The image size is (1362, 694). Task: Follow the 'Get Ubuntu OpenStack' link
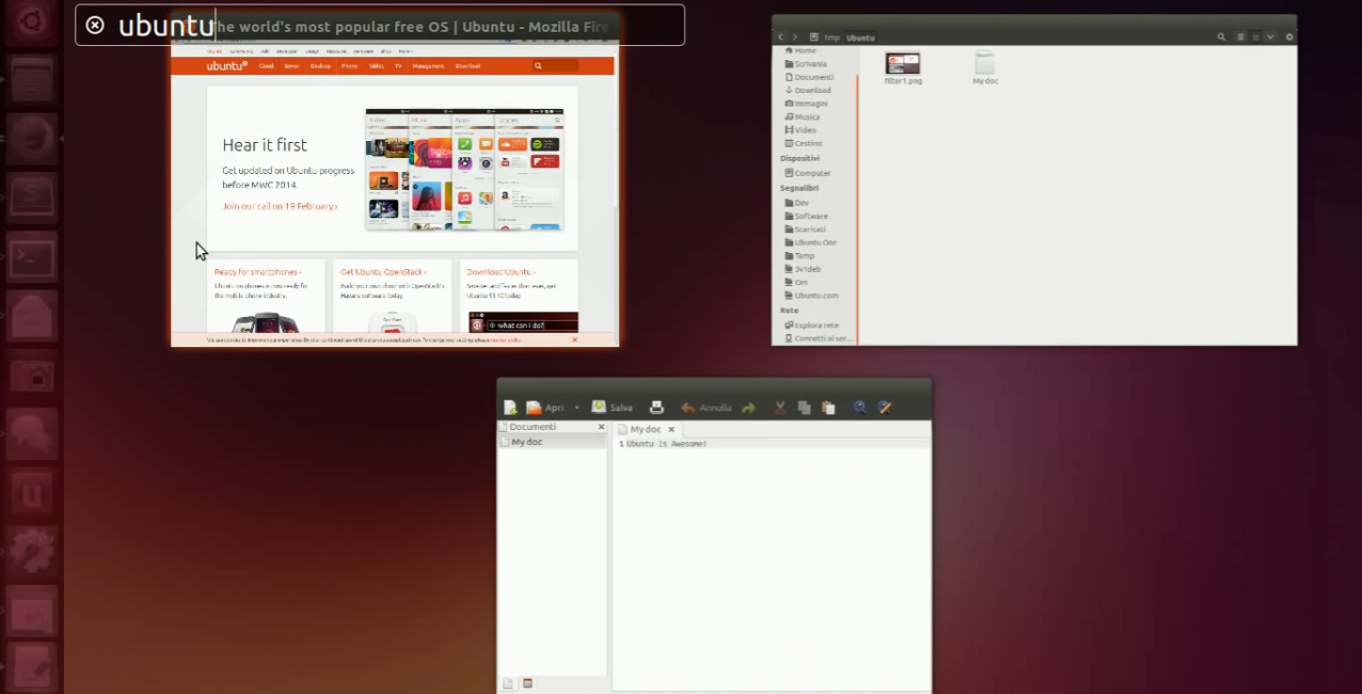point(383,272)
